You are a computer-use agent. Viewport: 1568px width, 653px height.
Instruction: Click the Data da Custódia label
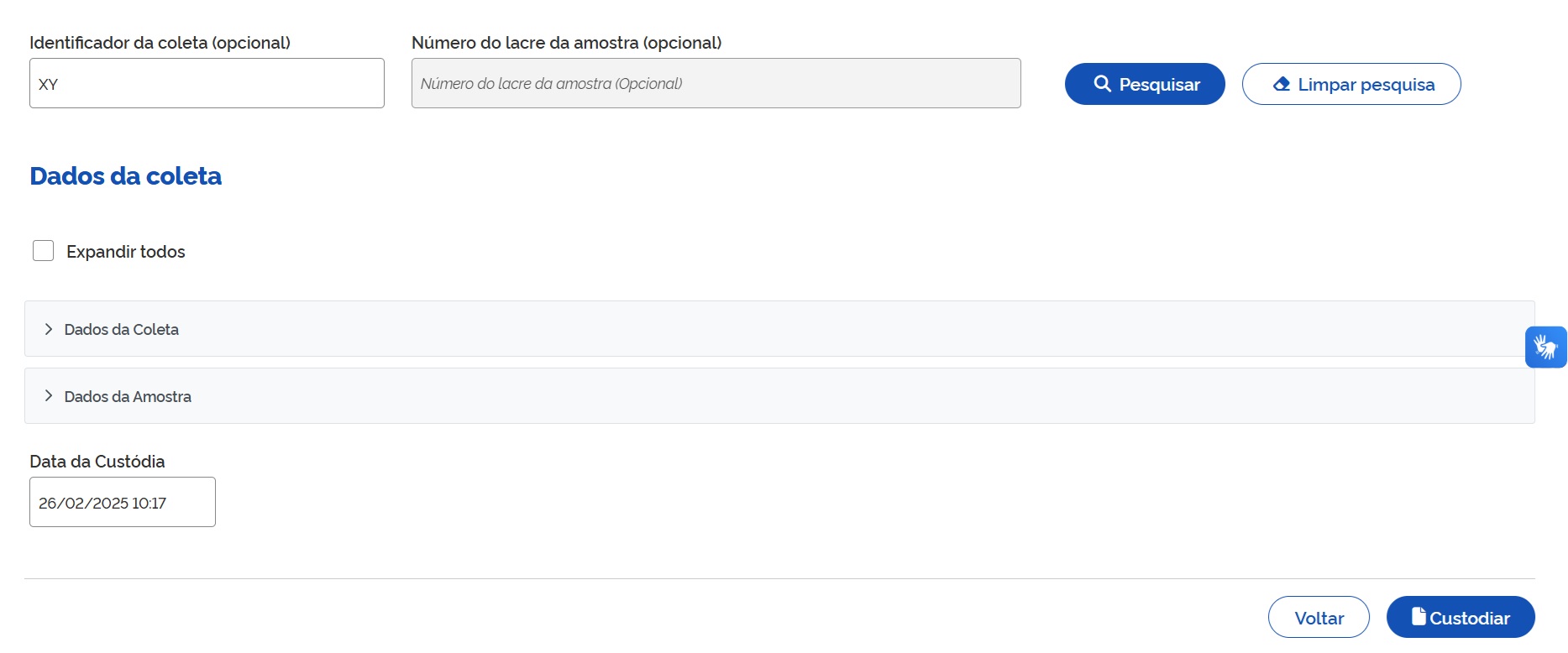click(x=97, y=462)
